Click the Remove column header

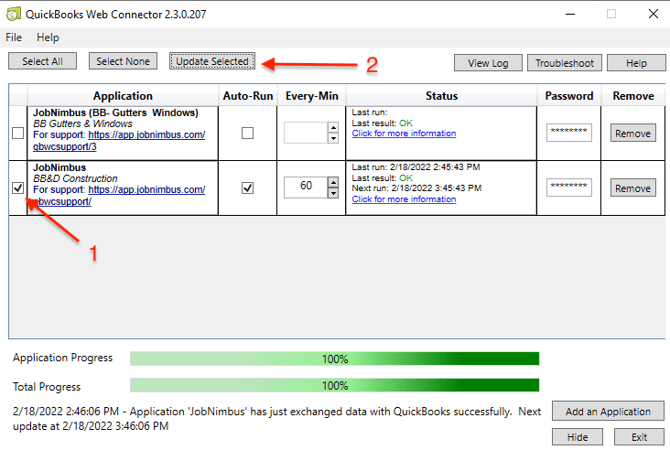[x=633, y=96]
